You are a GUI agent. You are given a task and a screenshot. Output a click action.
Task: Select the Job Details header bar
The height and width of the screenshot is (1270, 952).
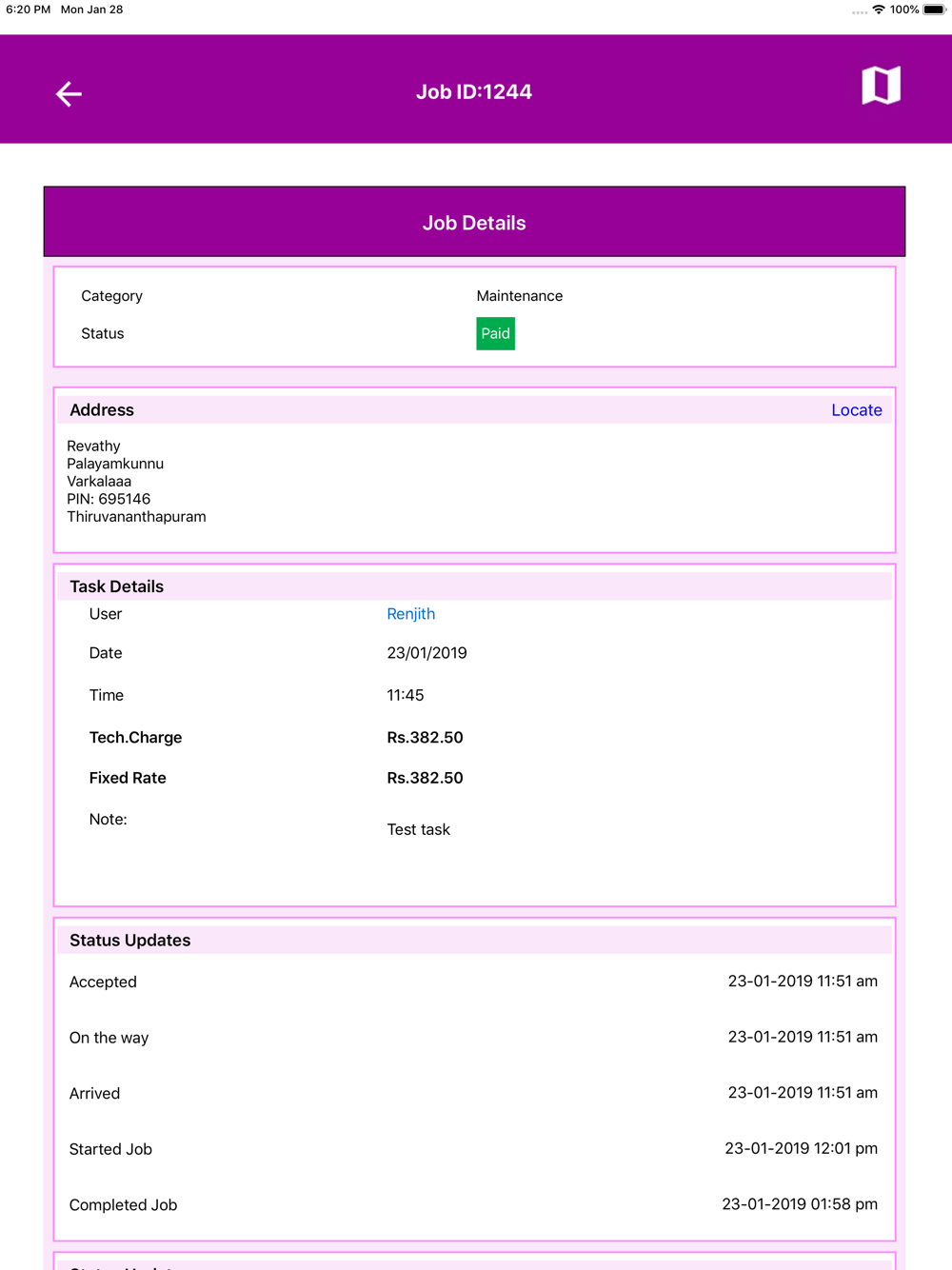[474, 223]
